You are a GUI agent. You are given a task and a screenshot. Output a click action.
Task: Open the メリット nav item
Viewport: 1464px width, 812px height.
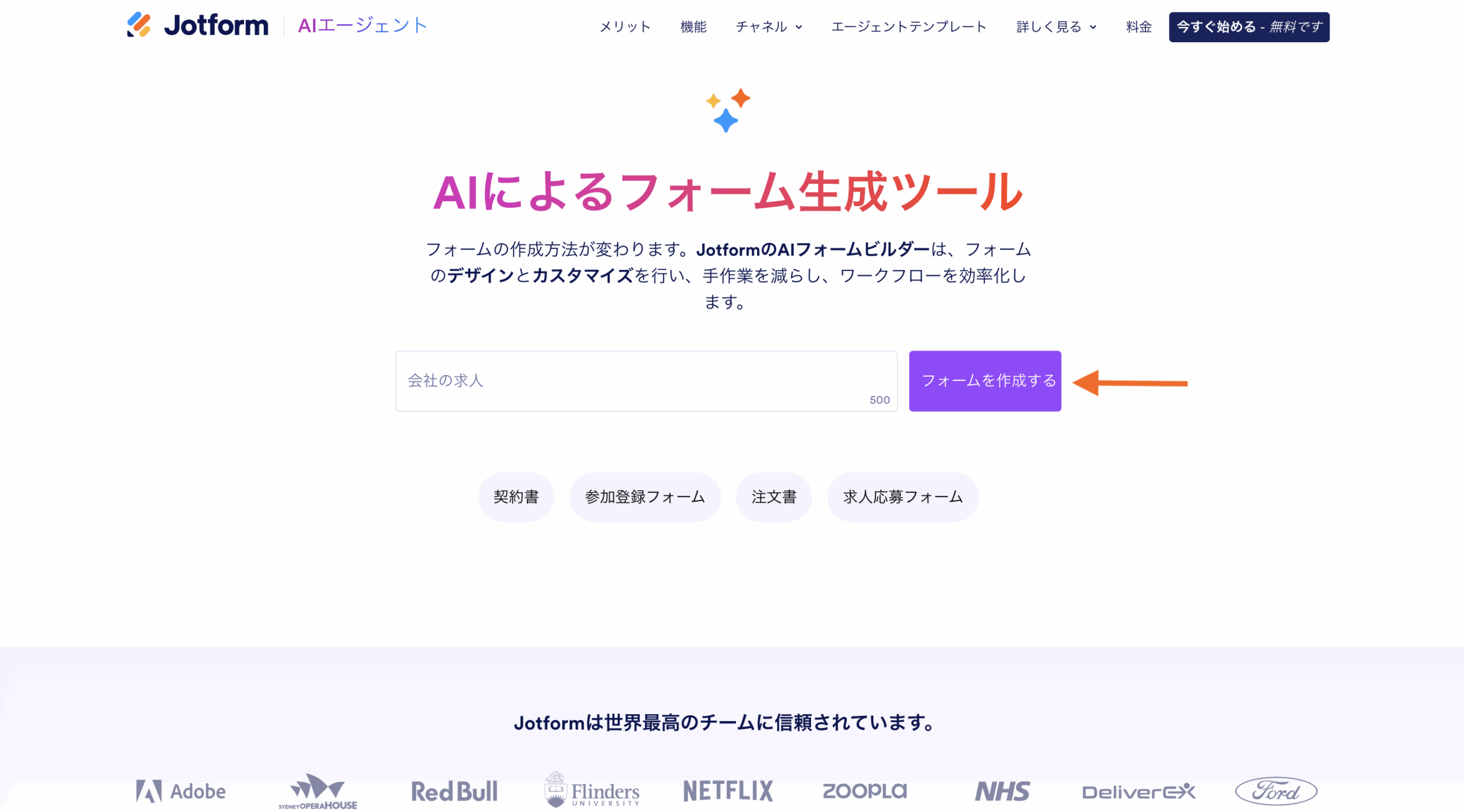click(625, 27)
